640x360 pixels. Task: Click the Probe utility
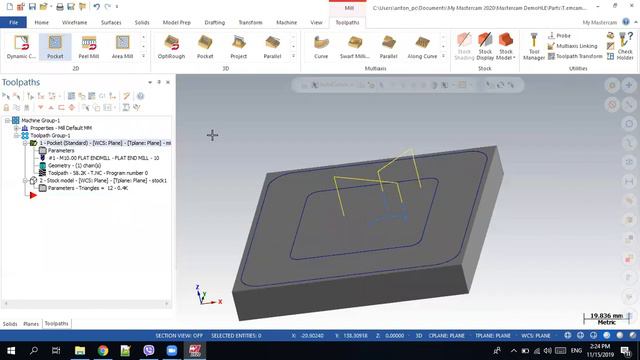click(x=559, y=36)
